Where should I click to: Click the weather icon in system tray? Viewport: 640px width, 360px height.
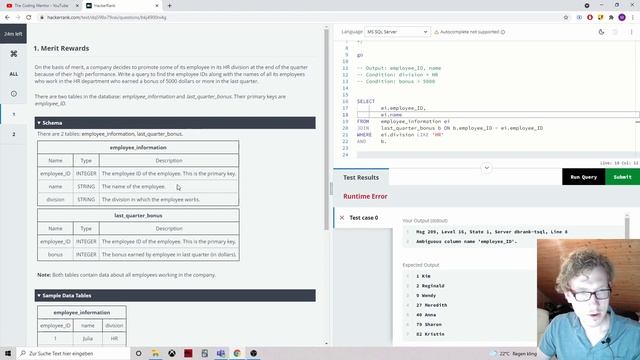tap(493, 353)
